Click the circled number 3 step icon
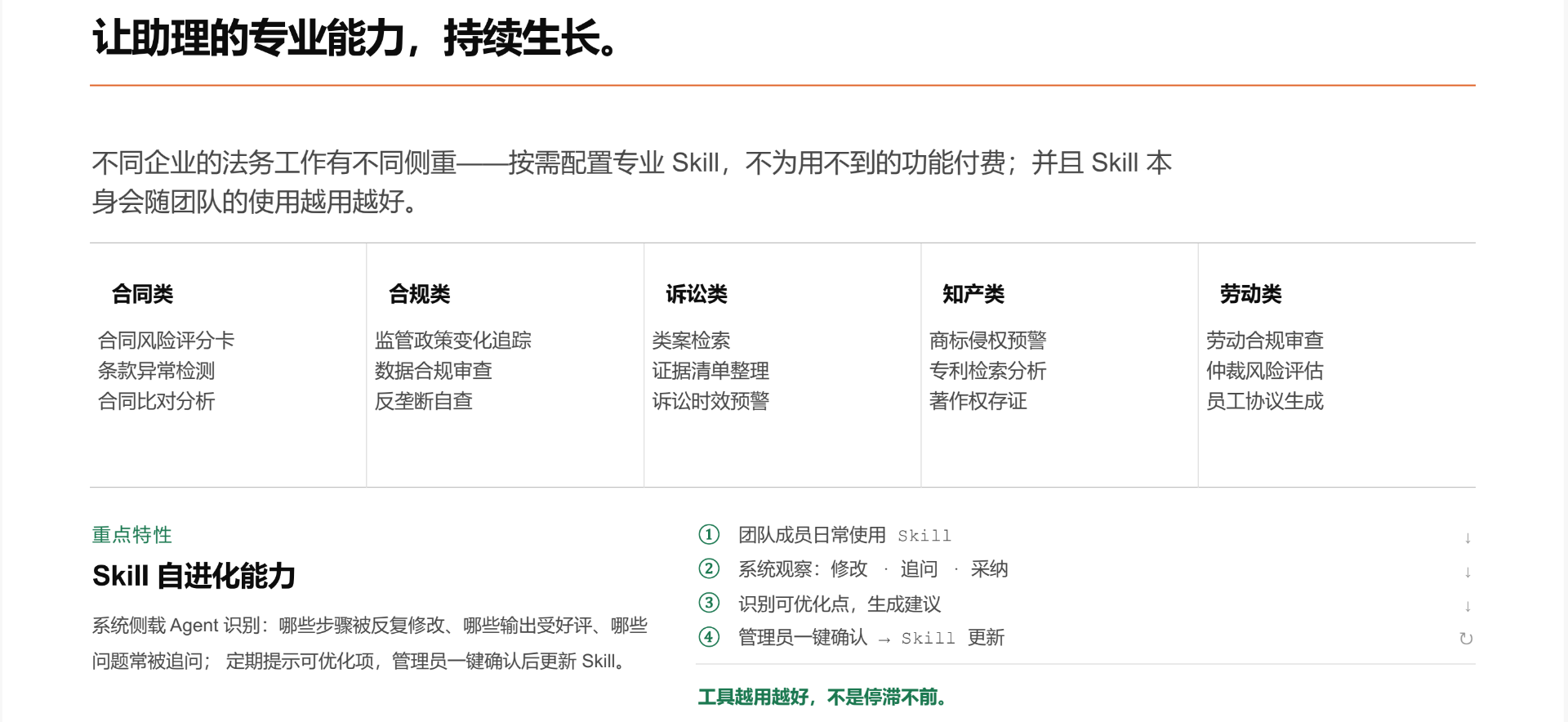 (x=709, y=603)
